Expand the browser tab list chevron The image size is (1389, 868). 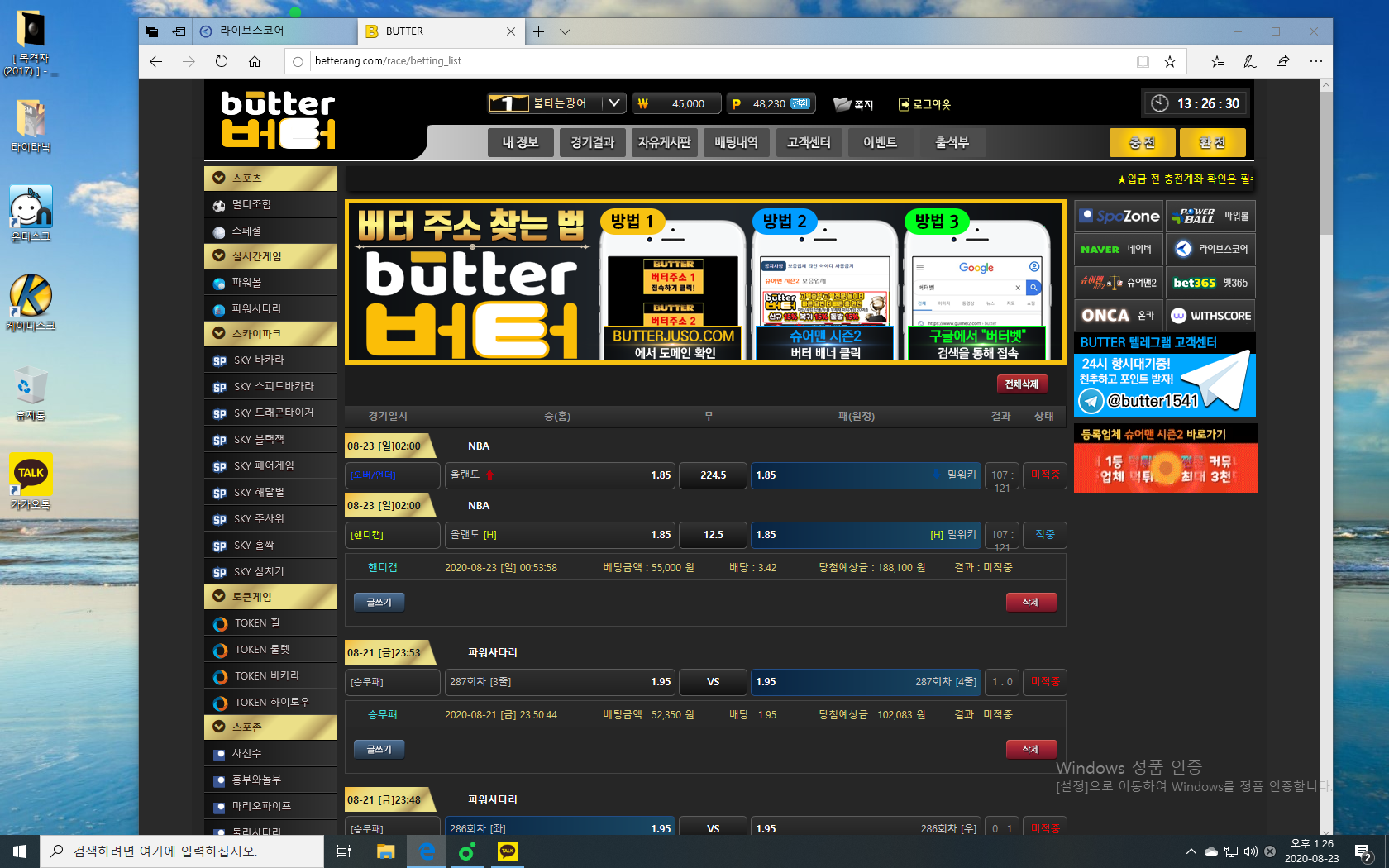(x=565, y=31)
